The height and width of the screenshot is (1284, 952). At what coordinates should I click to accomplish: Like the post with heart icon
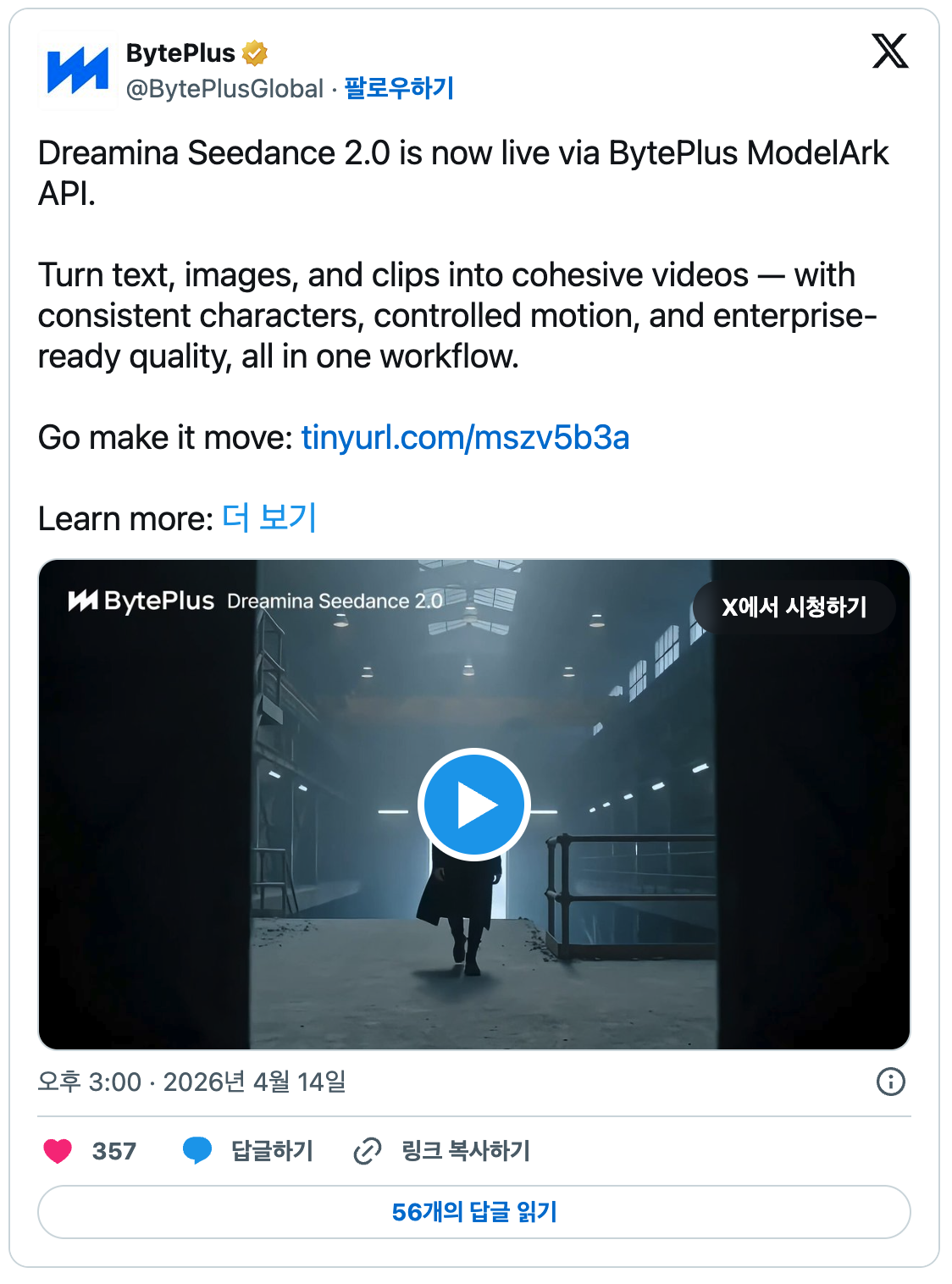(58, 1151)
